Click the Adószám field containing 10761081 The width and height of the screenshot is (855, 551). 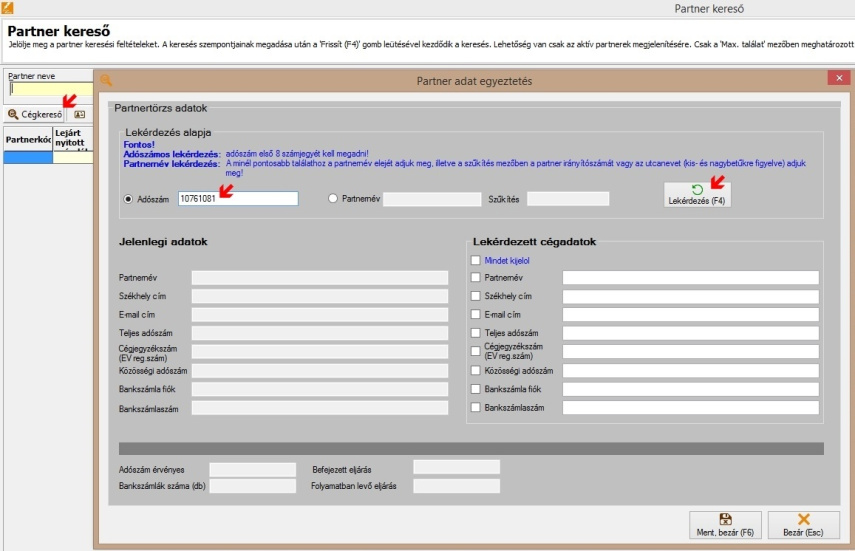(238, 199)
